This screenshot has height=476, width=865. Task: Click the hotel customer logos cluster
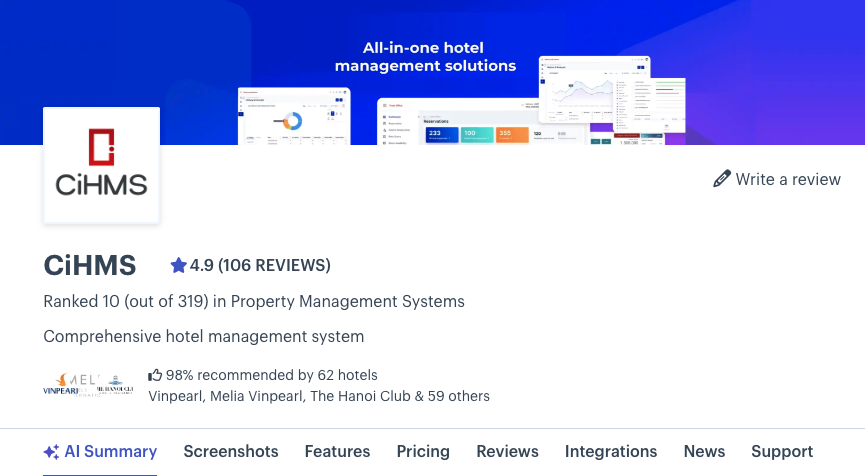[88, 385]
